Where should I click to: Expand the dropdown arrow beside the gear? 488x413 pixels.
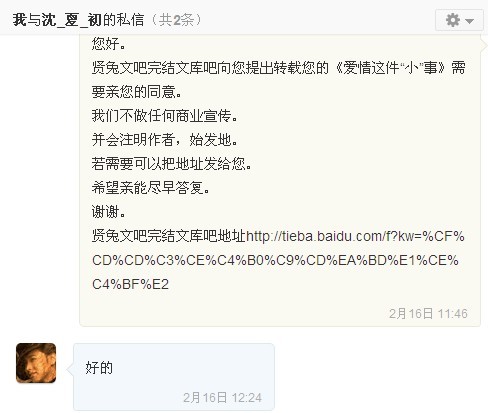pos(470,21)
